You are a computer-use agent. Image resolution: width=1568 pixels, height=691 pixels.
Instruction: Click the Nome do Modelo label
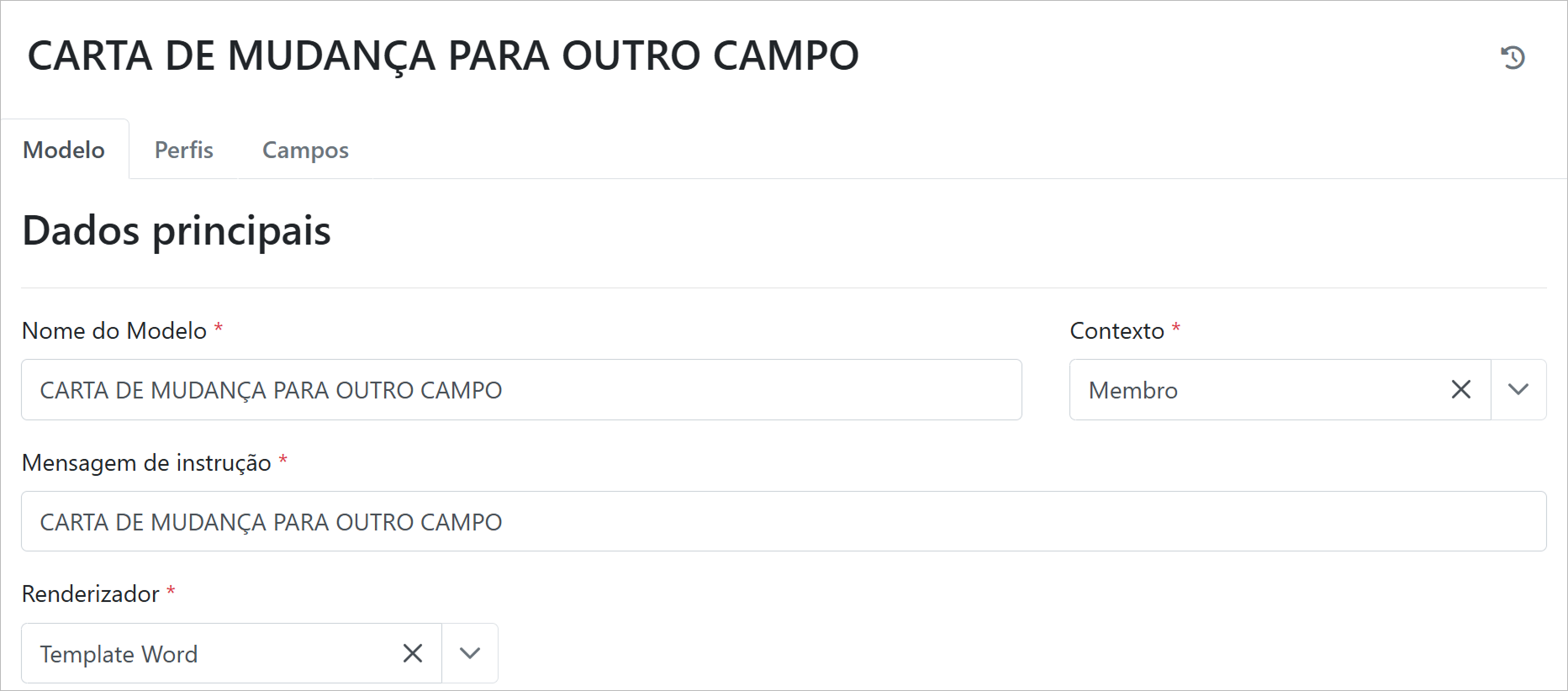tap(114, 330)
